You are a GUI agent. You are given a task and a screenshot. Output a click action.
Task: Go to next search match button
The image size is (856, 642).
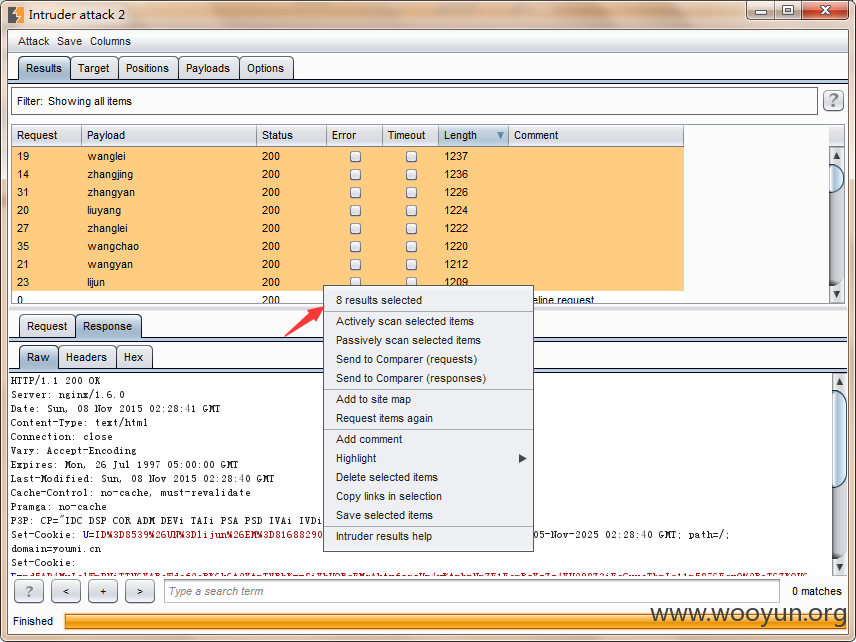140,591
